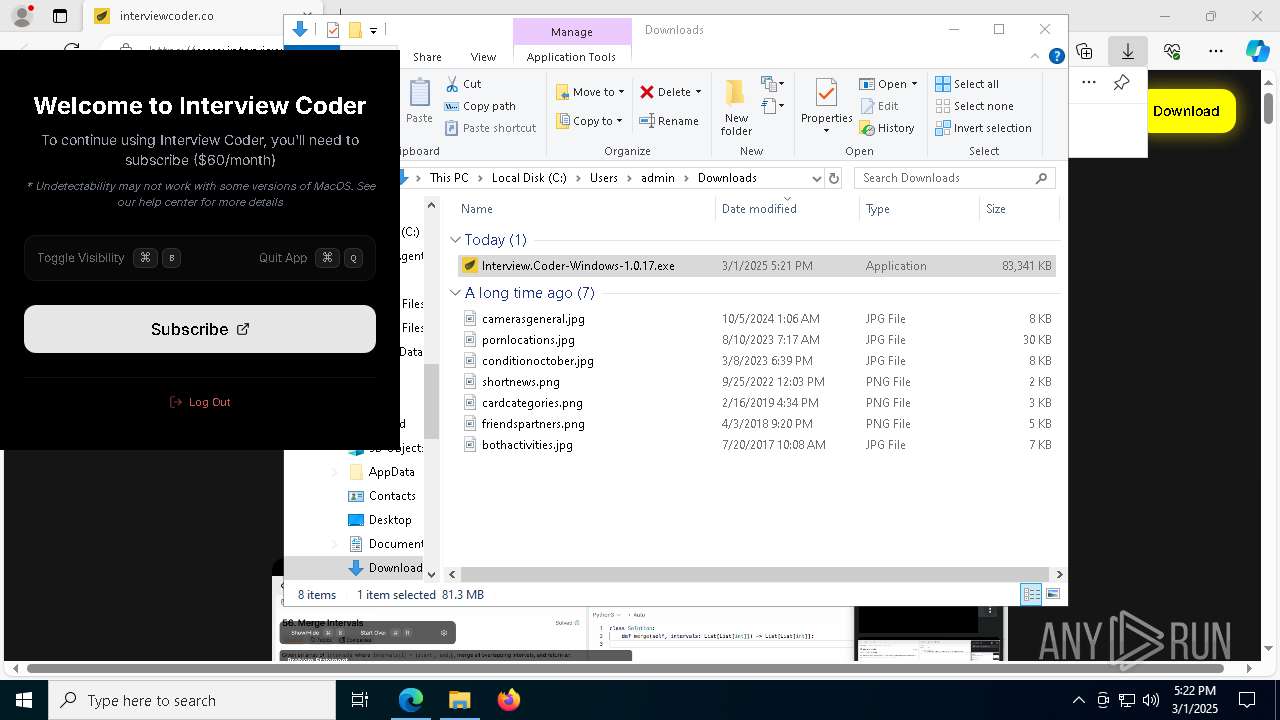This screenshot has width=1280, height=720.
Task: Click Task View taskbar icon
Action: pyautogui.click(x=360, y=700)
